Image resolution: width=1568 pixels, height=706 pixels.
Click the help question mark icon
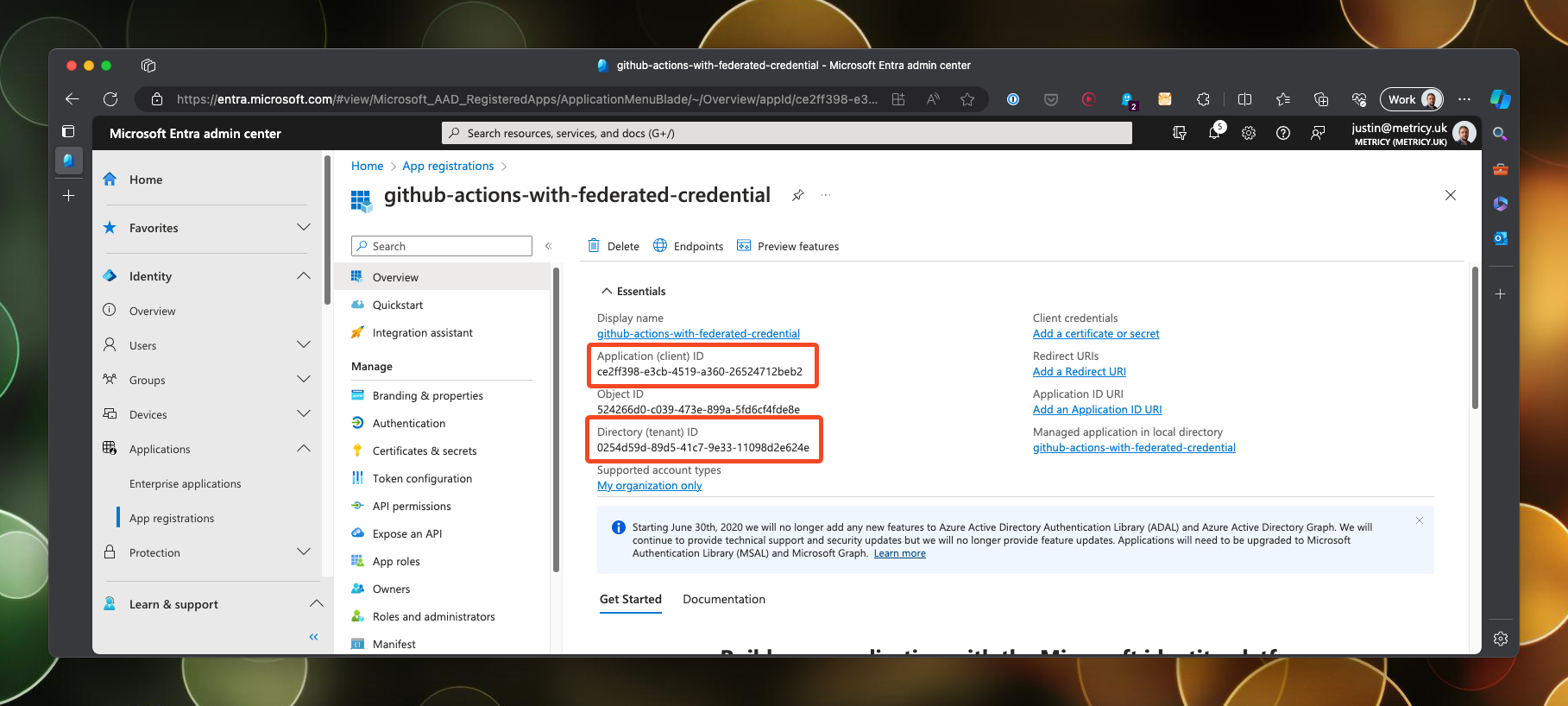click(x=1283, y=133)
